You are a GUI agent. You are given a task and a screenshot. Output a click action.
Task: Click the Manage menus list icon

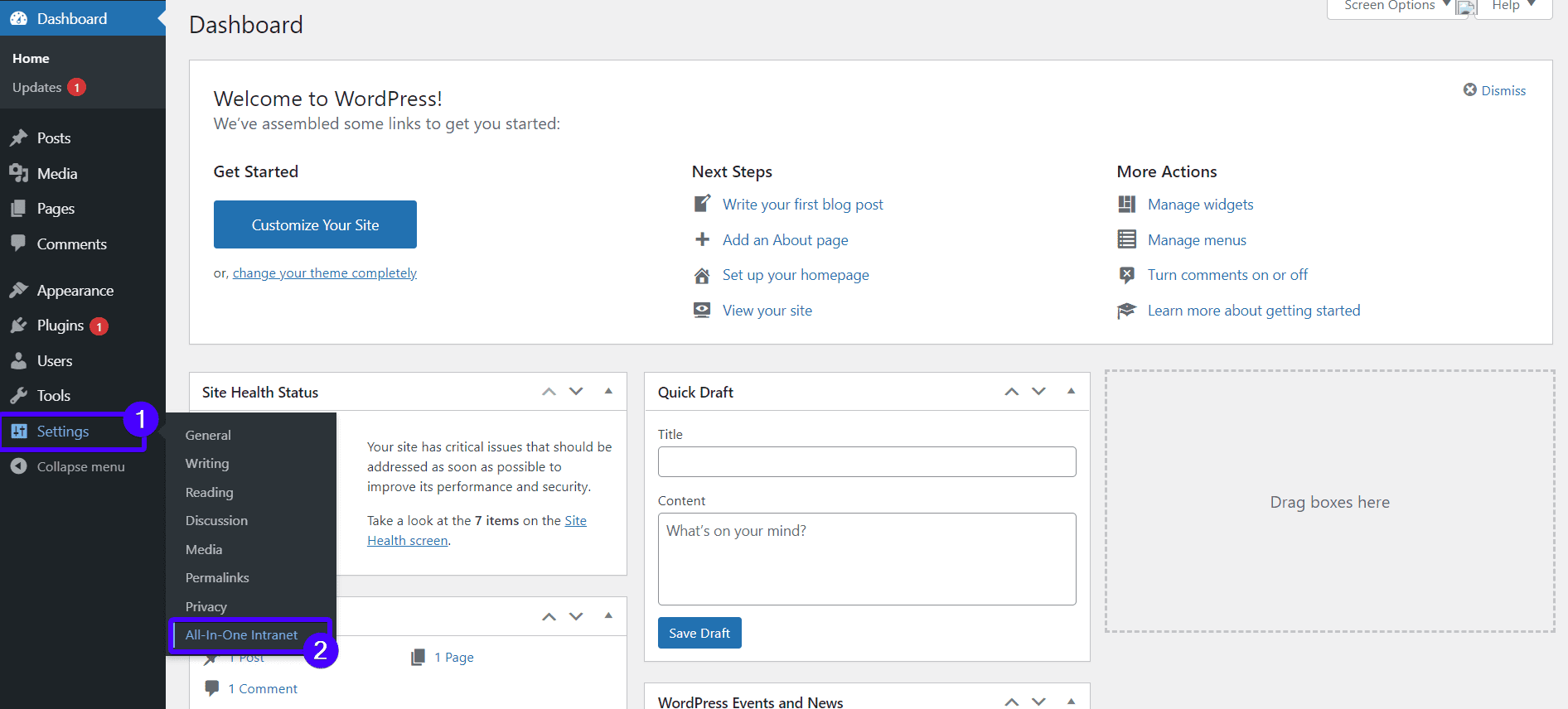click(1126, 239)
